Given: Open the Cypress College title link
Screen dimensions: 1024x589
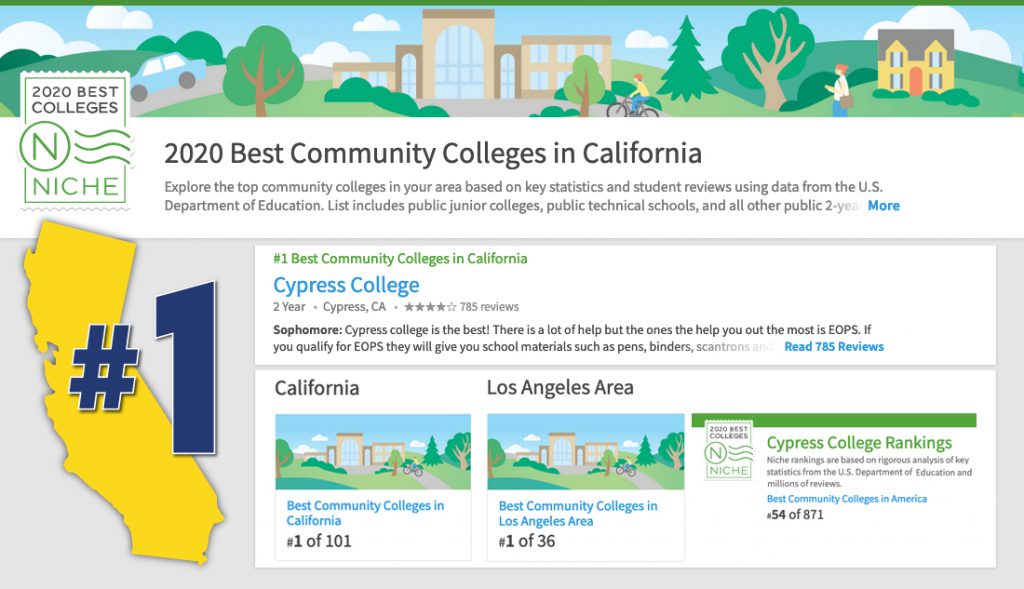Looking at the screenshot, I should click(346, 285).
